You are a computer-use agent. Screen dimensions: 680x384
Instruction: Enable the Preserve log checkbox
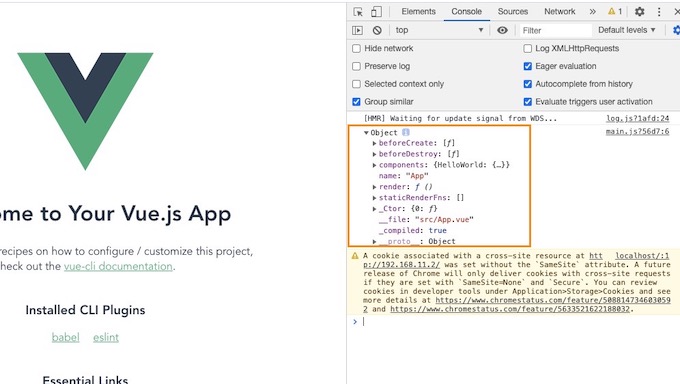tap(356, 66)
